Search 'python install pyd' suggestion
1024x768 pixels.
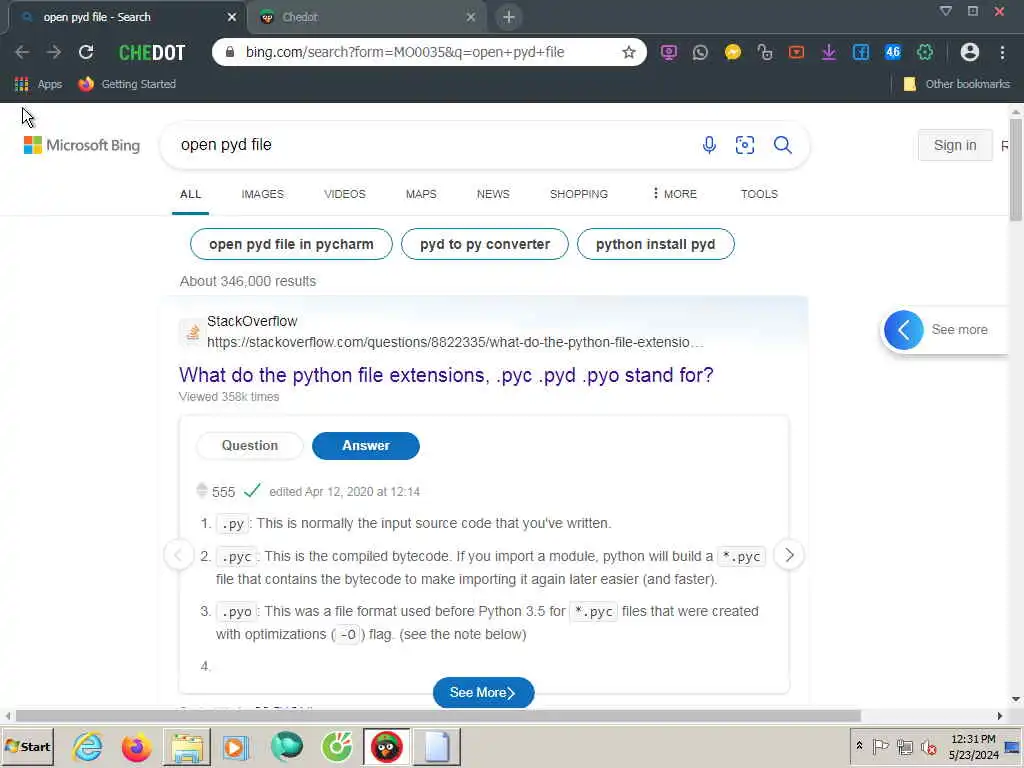[x=656, y=244]
